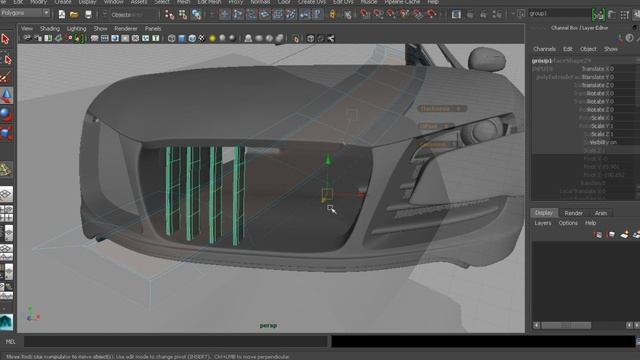640x360 pixels.
Task: Click the select by object type icon
Action: coord(182,15)
